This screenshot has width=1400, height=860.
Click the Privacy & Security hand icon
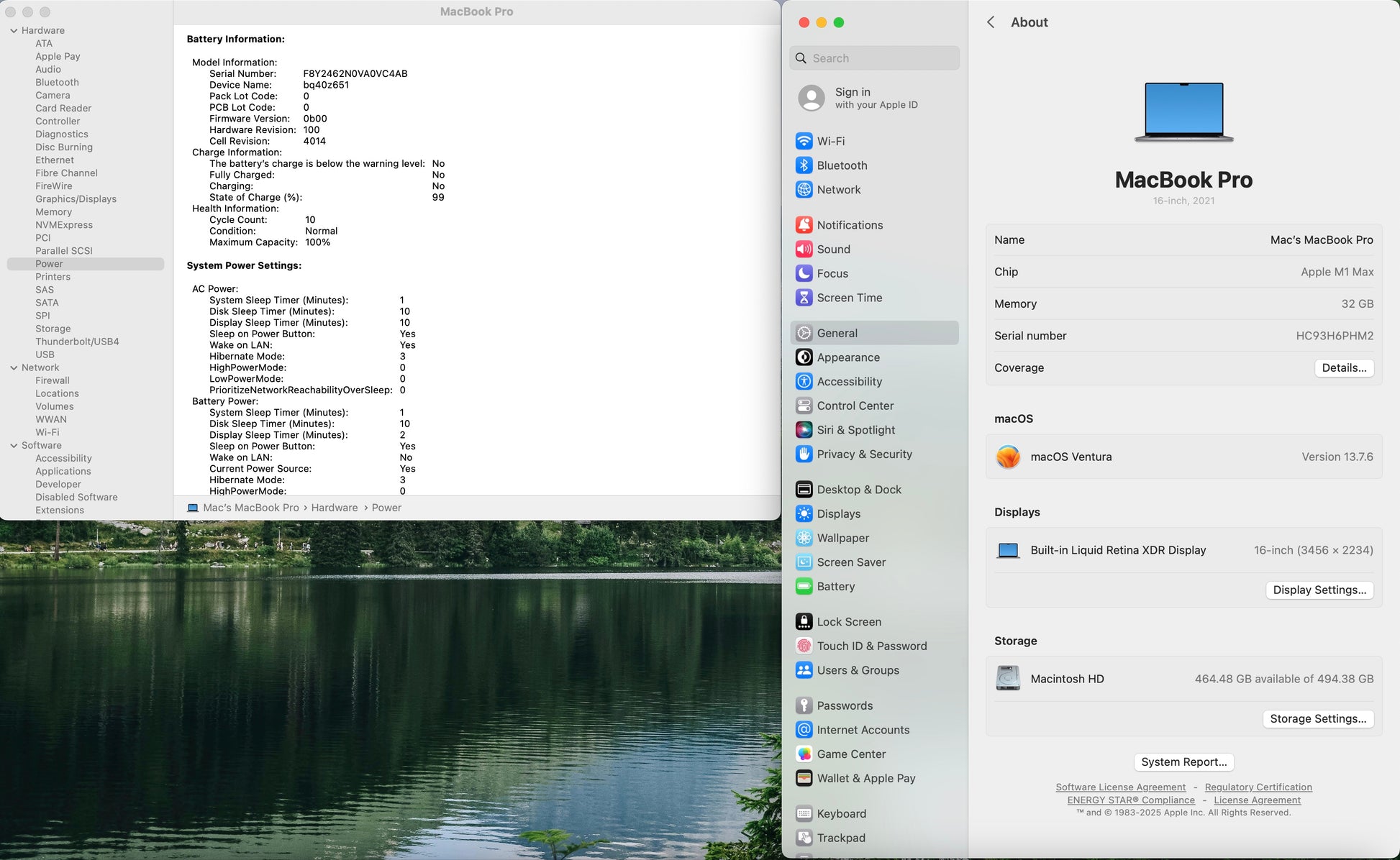[x=804, y=454]
